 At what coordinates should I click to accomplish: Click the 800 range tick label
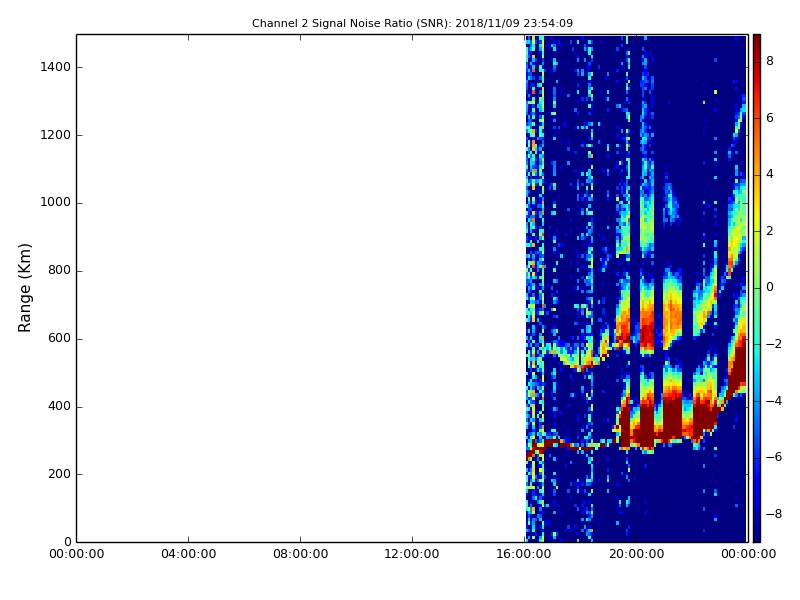(59, 270)
